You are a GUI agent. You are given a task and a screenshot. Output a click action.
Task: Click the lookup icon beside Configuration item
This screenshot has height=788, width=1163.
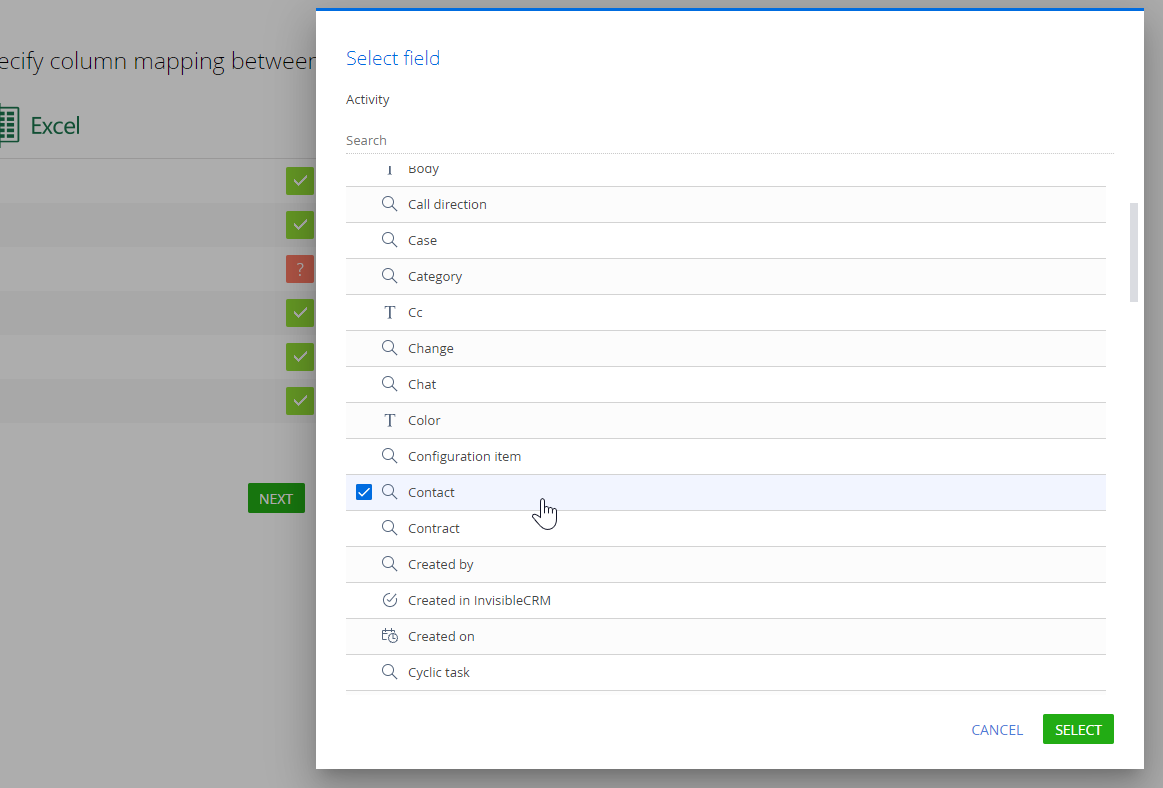(x=389, y=456)
